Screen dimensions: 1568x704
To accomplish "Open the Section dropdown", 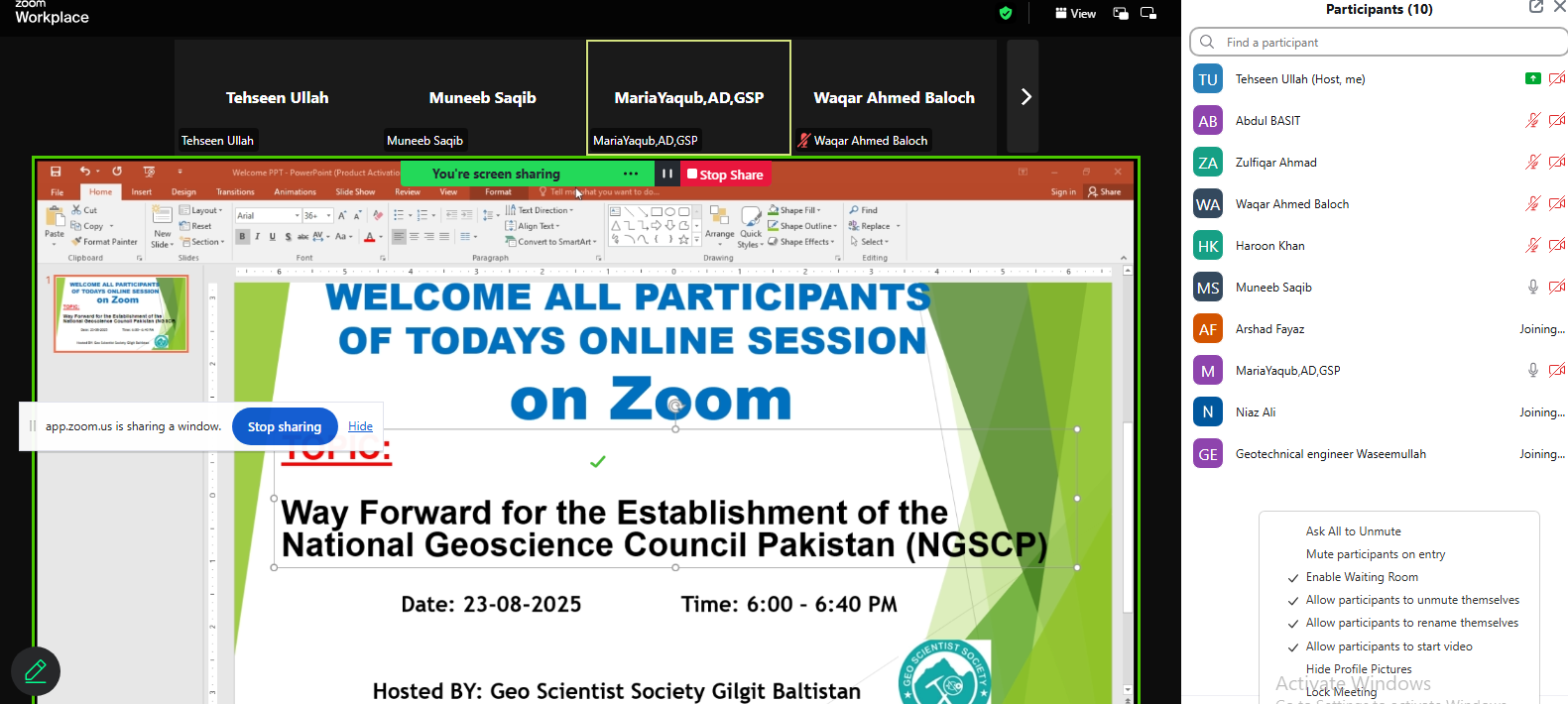I will point(202,242).
